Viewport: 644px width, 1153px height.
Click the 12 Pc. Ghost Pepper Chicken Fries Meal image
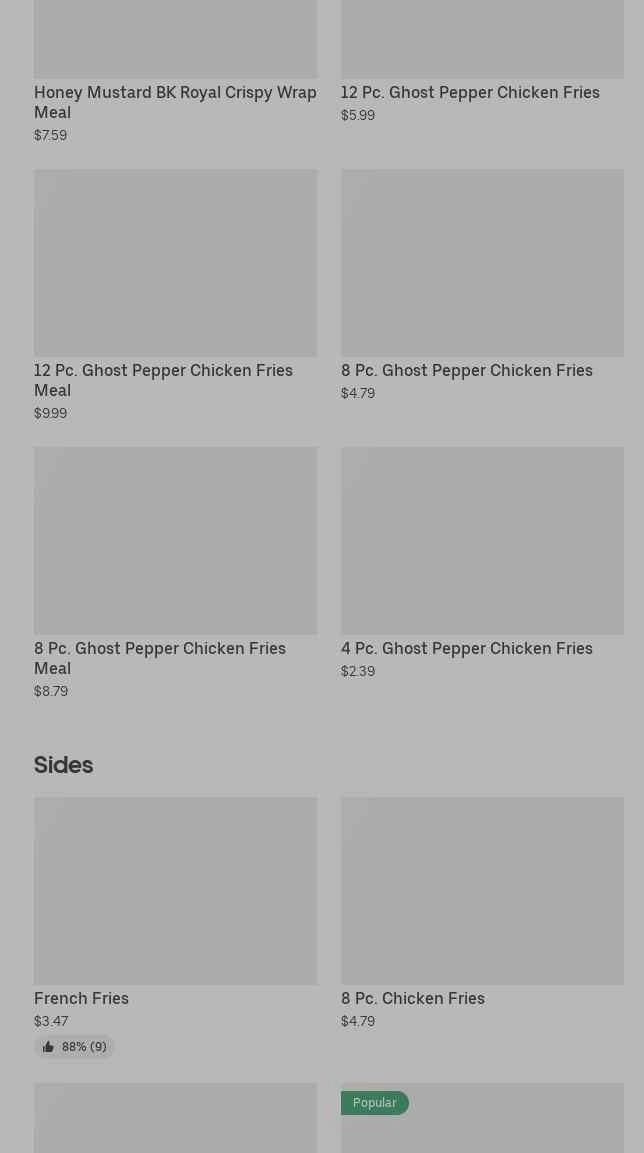[175, 263]
